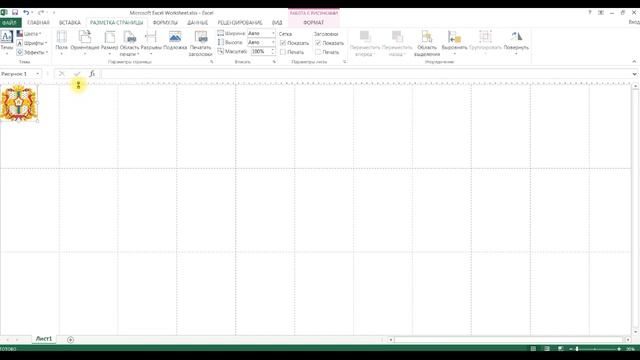Open the Шрифты theme fonts dropdown
The width and height of the screenshot is (640, 360).
point(32,43)
